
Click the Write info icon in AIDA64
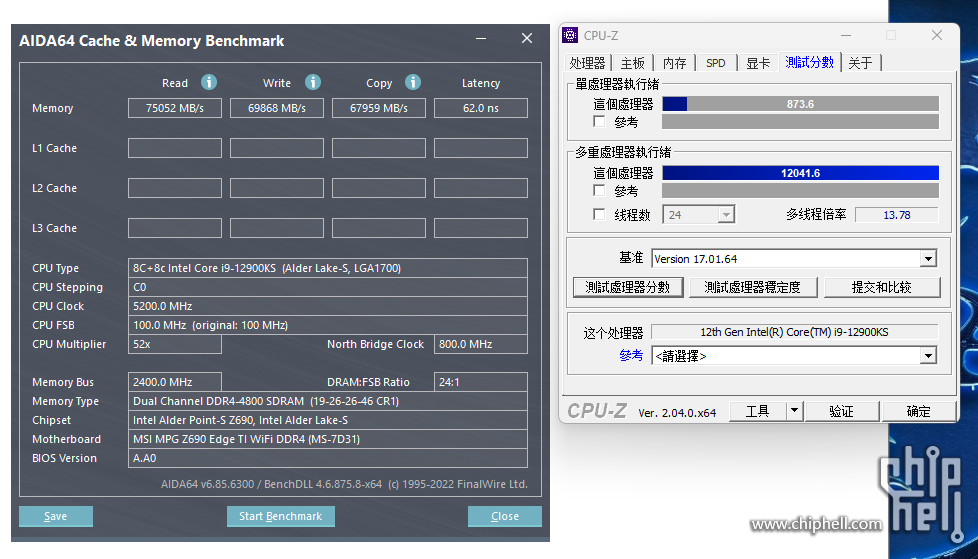pos(313,82)
